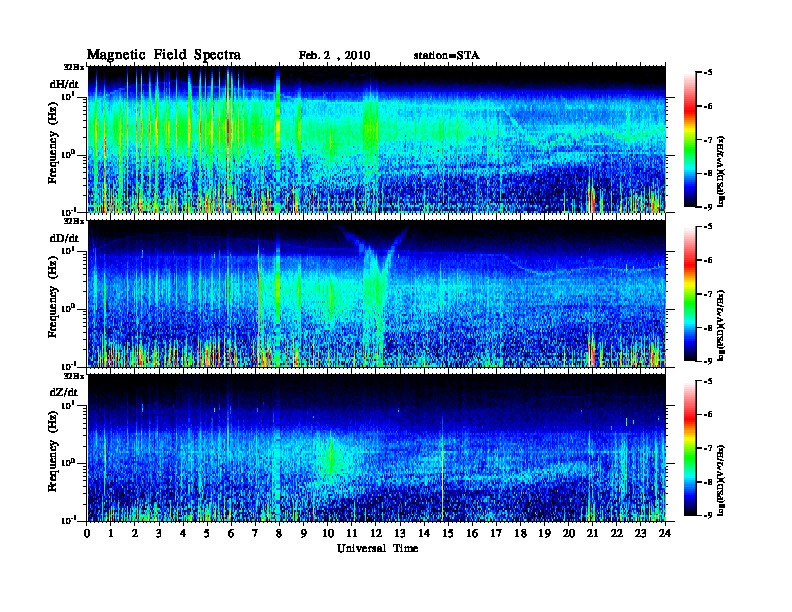
Task: Click the "station=STA" label
Action: [x=446, y=56]
